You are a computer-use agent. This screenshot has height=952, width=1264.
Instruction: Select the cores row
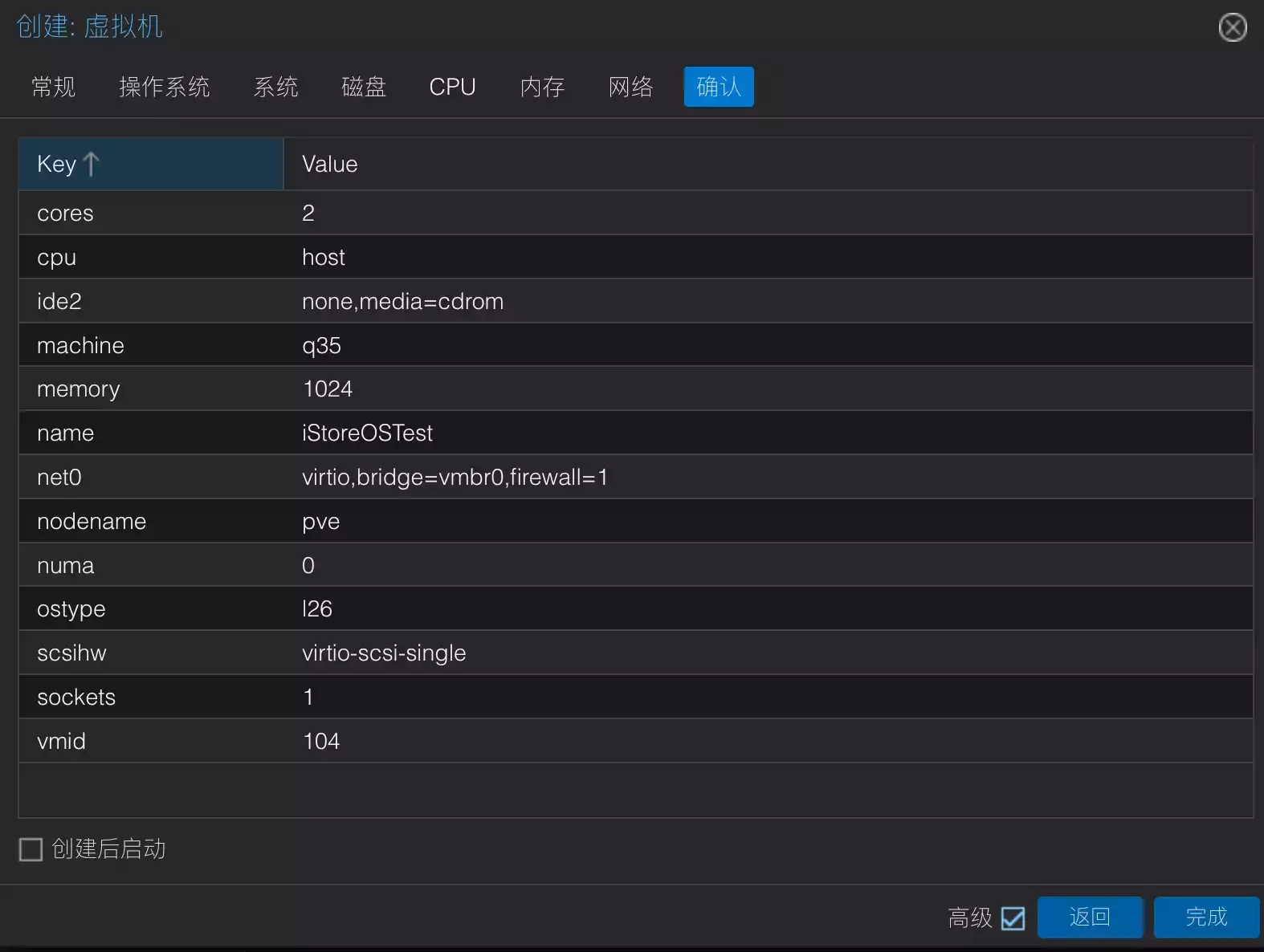click(634, 213)
